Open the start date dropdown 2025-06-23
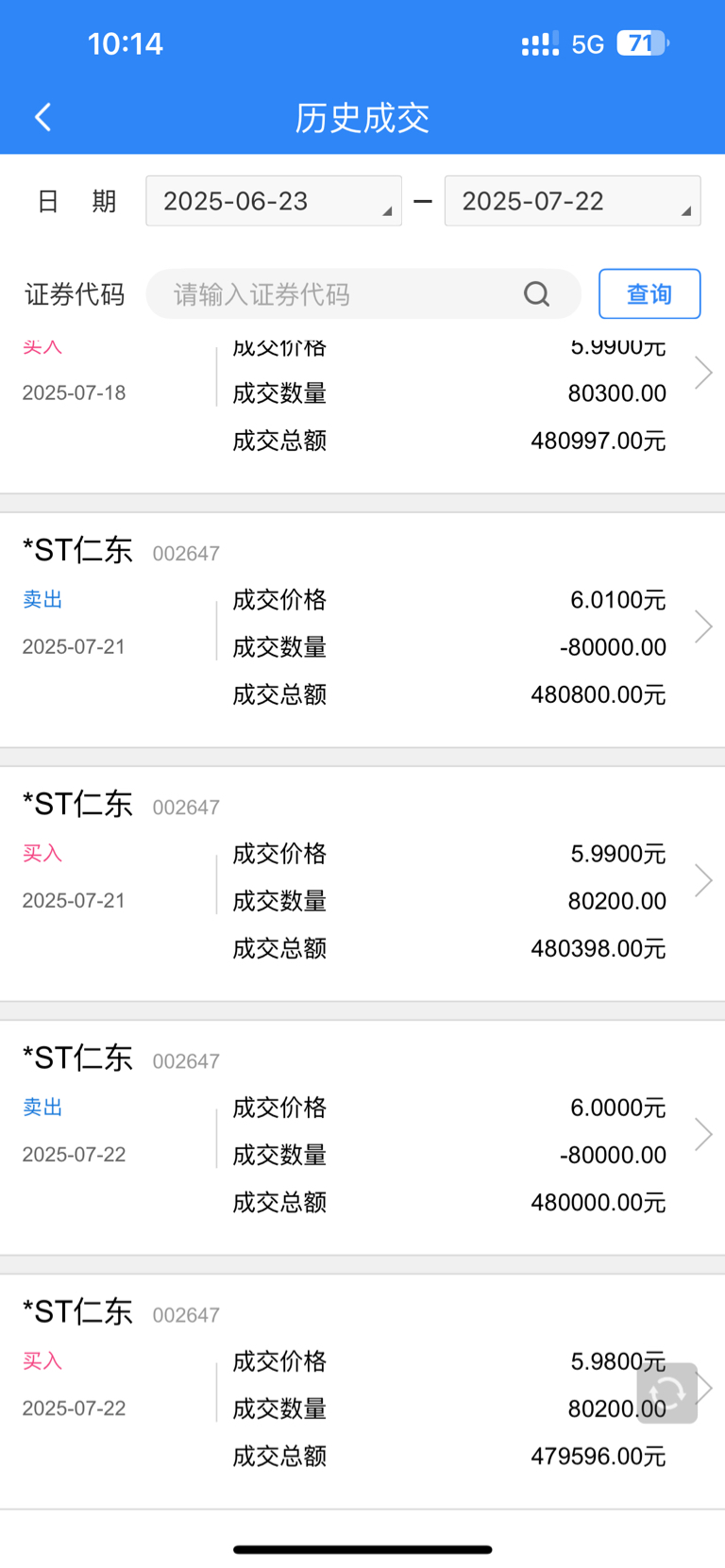The height and width of the screenshot is (1568, 725). coord(274,201)
